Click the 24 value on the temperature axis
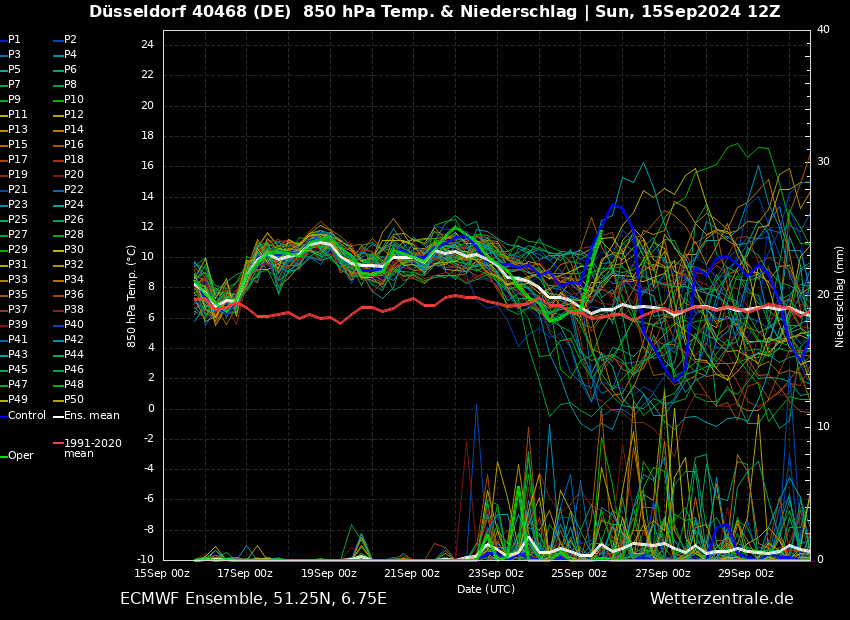This screenshot has height=620, width=850. click(147, 45)
